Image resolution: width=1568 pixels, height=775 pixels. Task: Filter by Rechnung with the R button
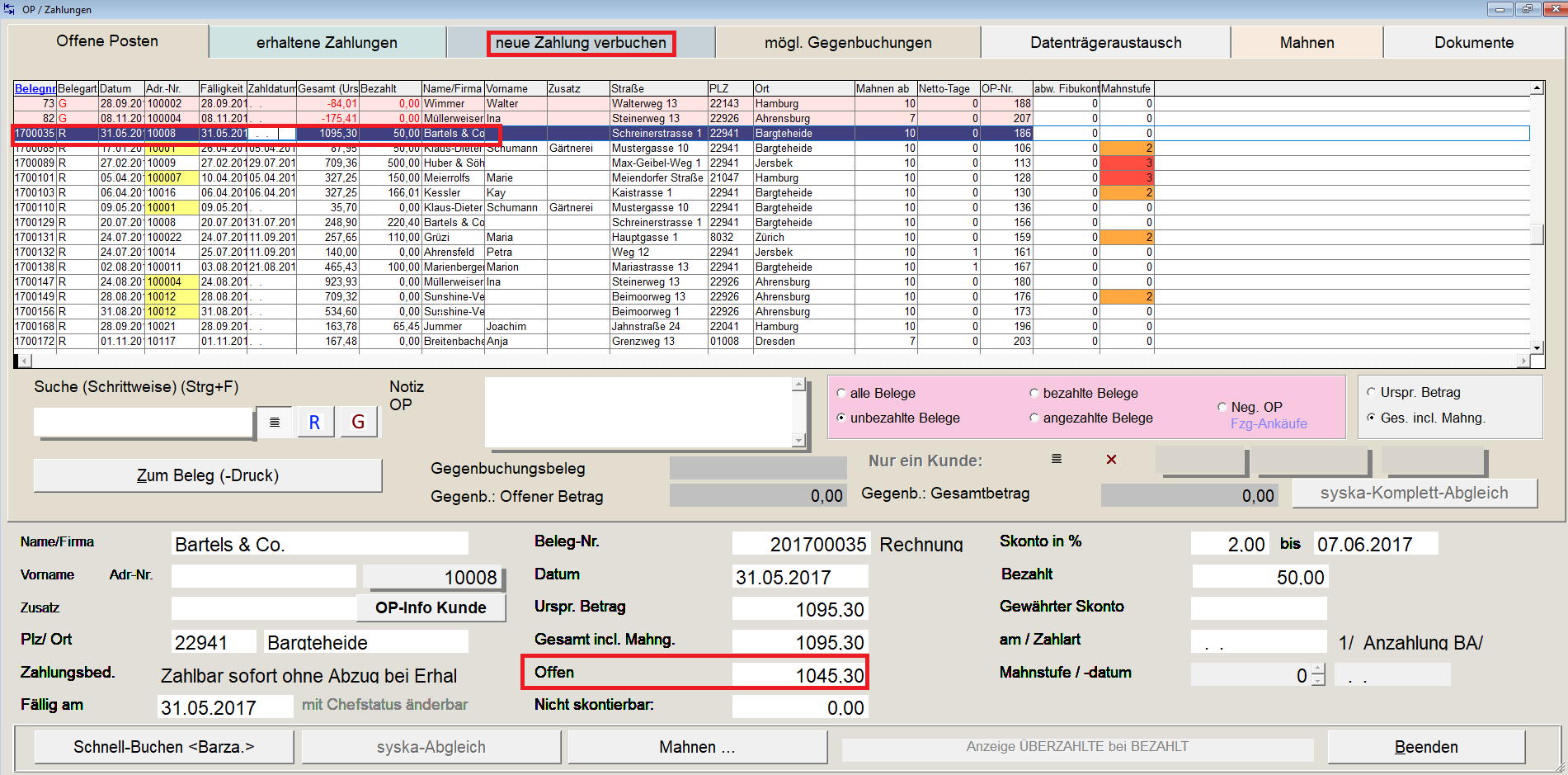pyautogui.click(x=314, y=422)
